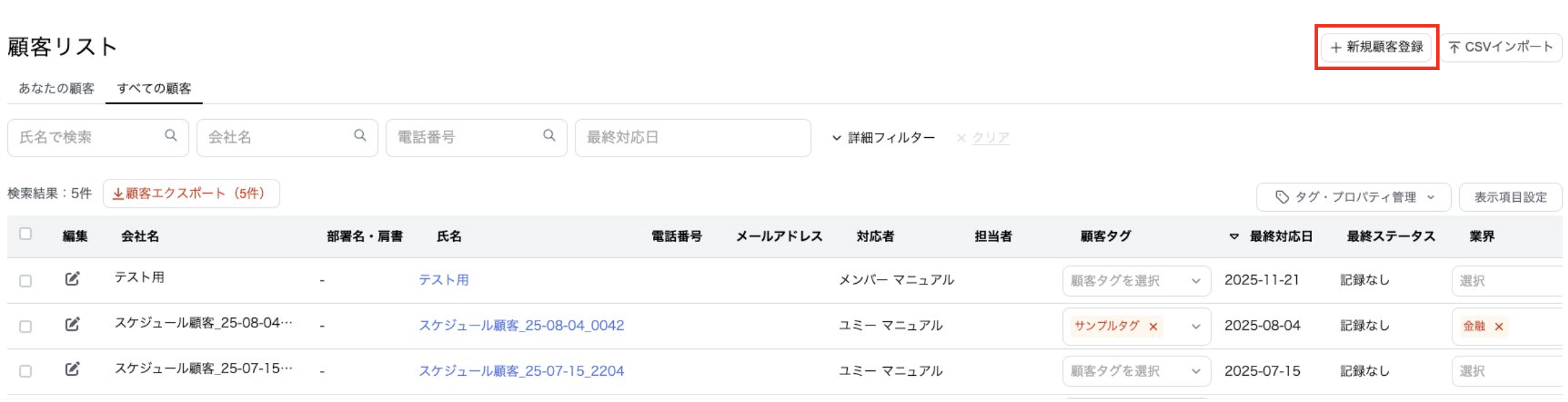Click search icon in 会社名 field
The image size is (1568, 402).
point(360,136)
